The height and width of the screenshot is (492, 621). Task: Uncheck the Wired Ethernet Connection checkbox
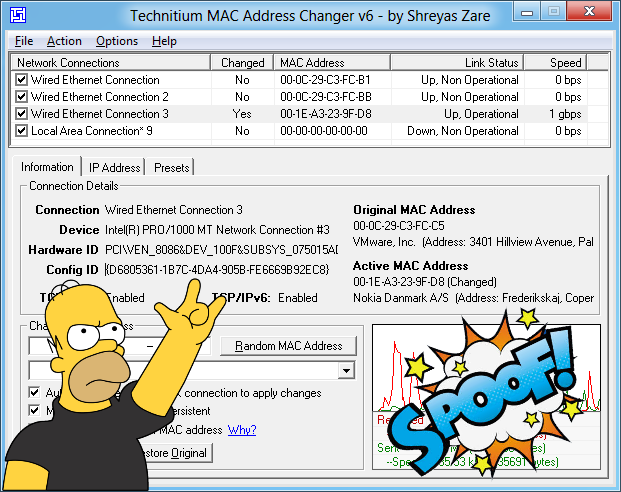pos(22,80)
